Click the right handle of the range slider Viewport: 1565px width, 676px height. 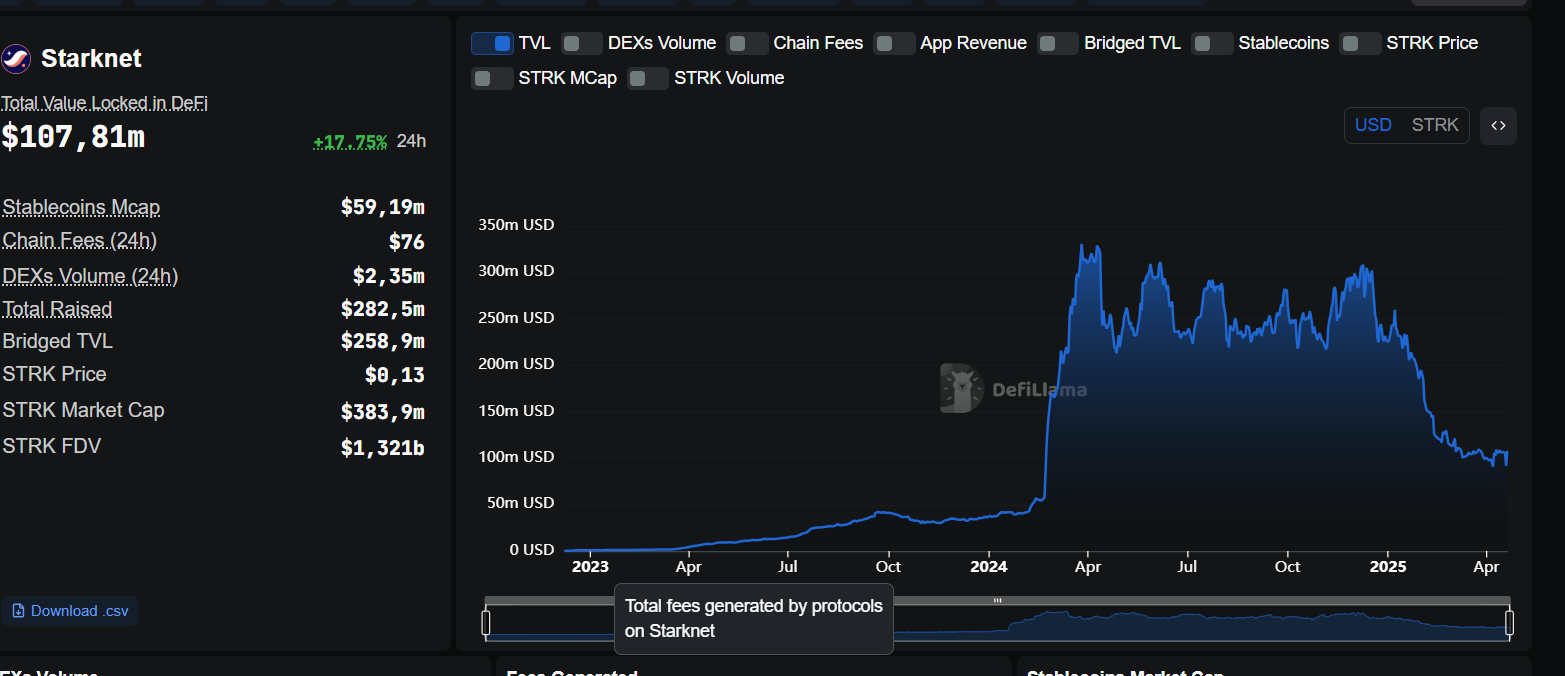[1509, 623]
